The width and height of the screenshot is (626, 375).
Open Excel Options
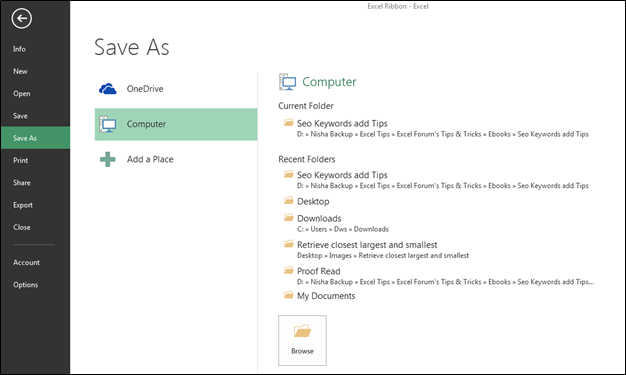[35, 285]
